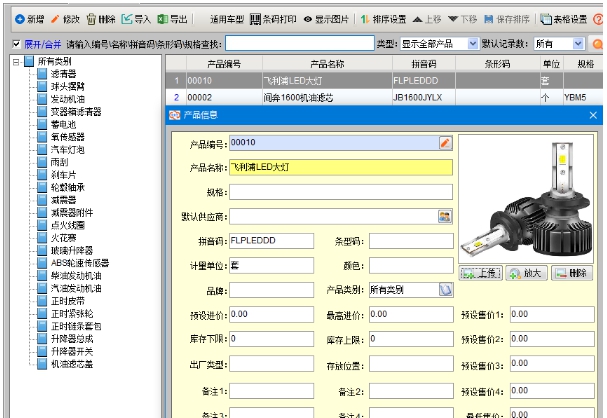Open 适用车型 in the toolbar
Screen dimensions: 607x418
227,19
